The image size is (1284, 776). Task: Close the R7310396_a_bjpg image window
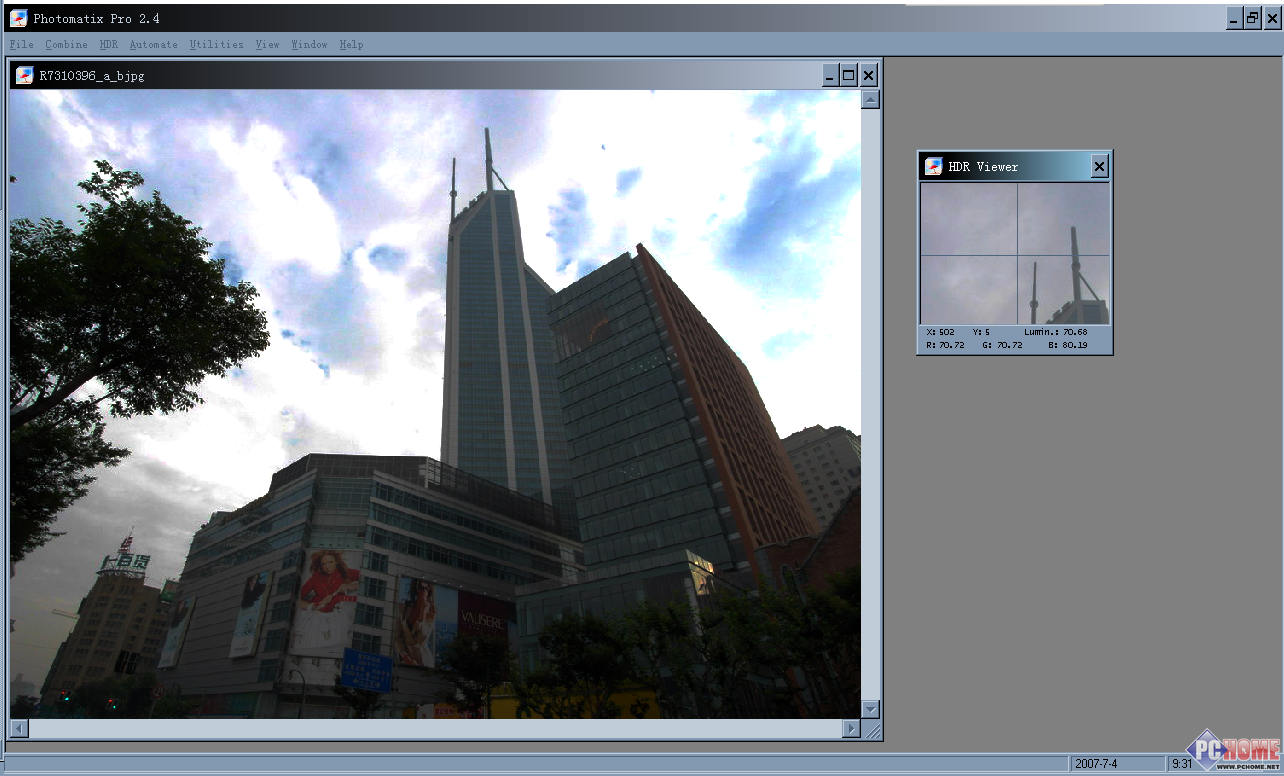(869, 75)
